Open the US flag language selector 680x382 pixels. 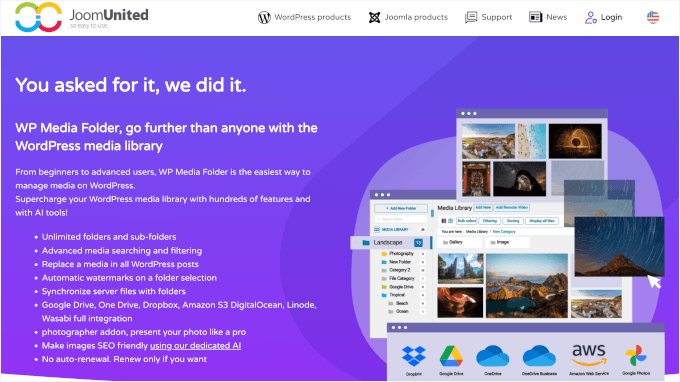point(653,17)
